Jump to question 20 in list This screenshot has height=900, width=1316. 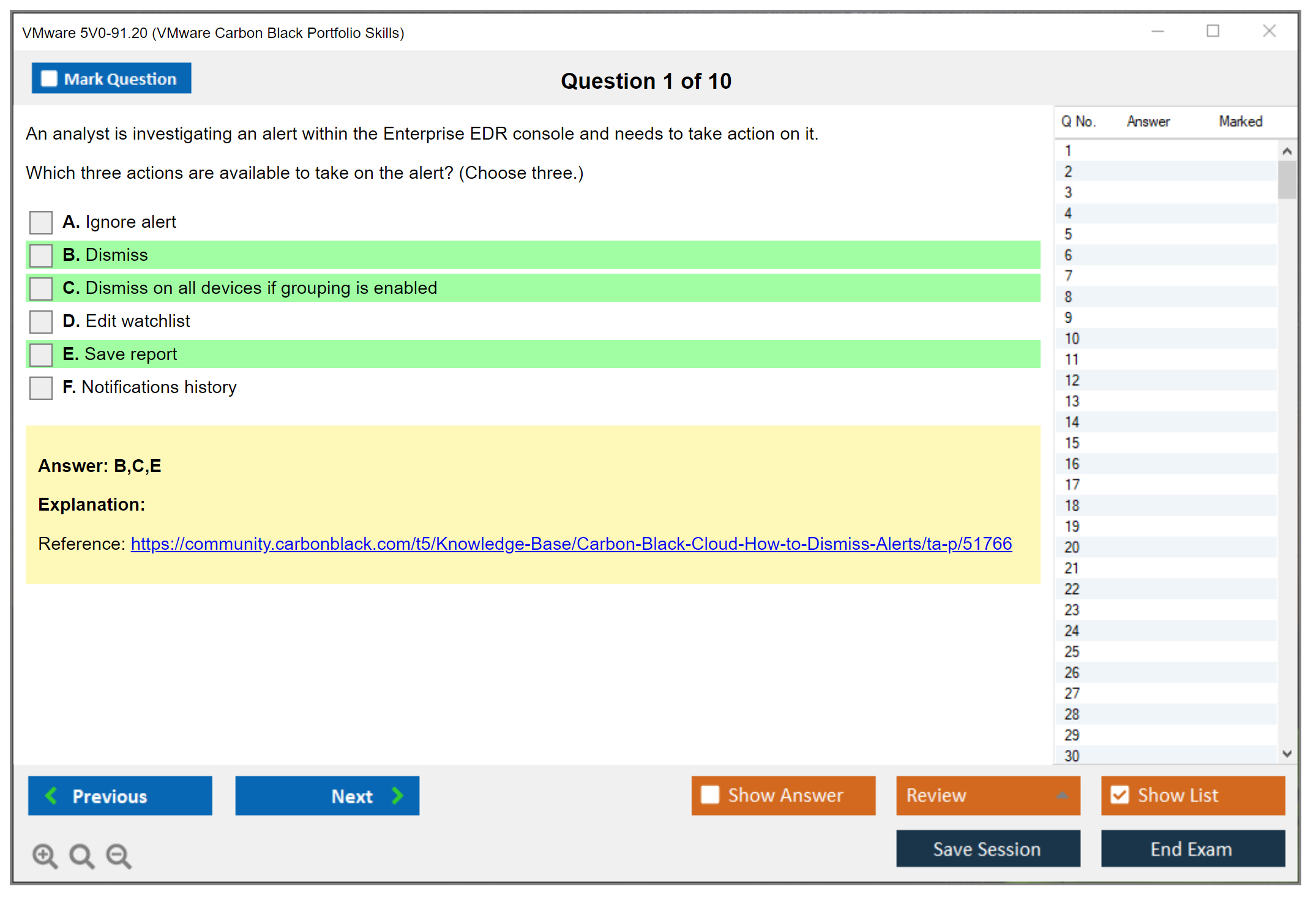click(1072, 547)
